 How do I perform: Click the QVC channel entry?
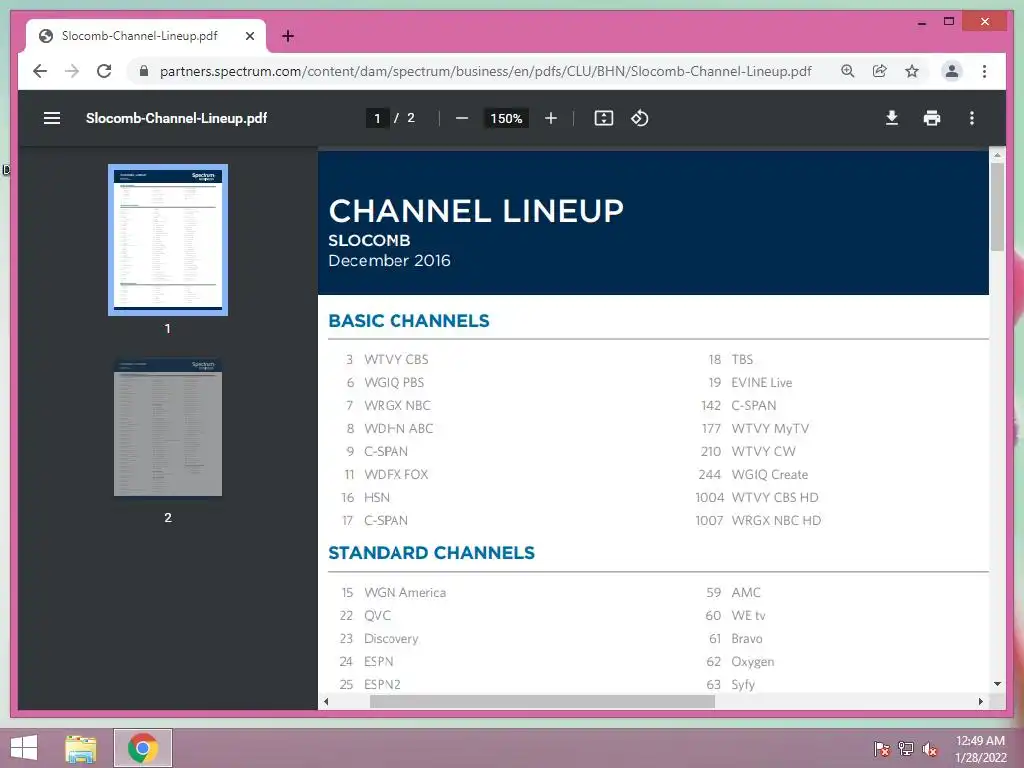pos(365,615)
